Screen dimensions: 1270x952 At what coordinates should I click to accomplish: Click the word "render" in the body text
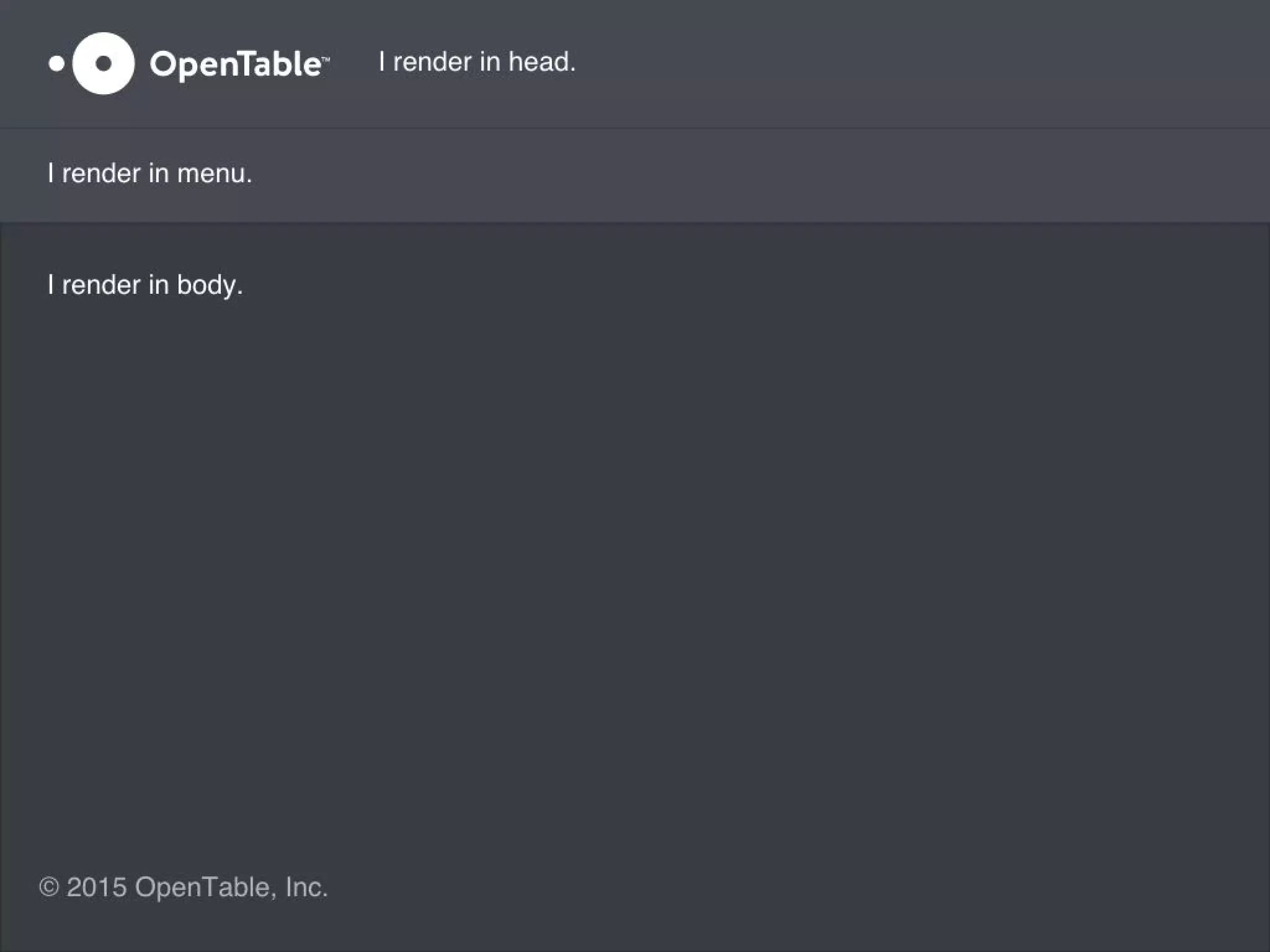101,285
